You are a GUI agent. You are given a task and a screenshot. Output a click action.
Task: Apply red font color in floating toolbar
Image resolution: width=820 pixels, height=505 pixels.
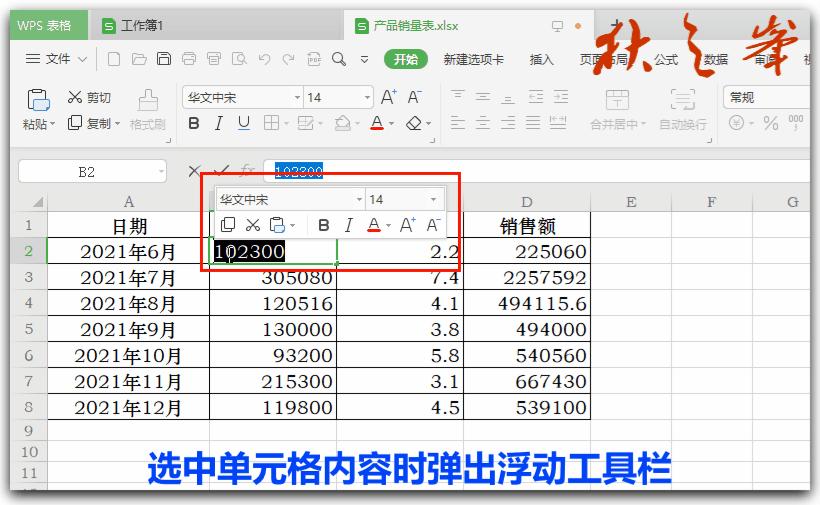click(374, 225)
